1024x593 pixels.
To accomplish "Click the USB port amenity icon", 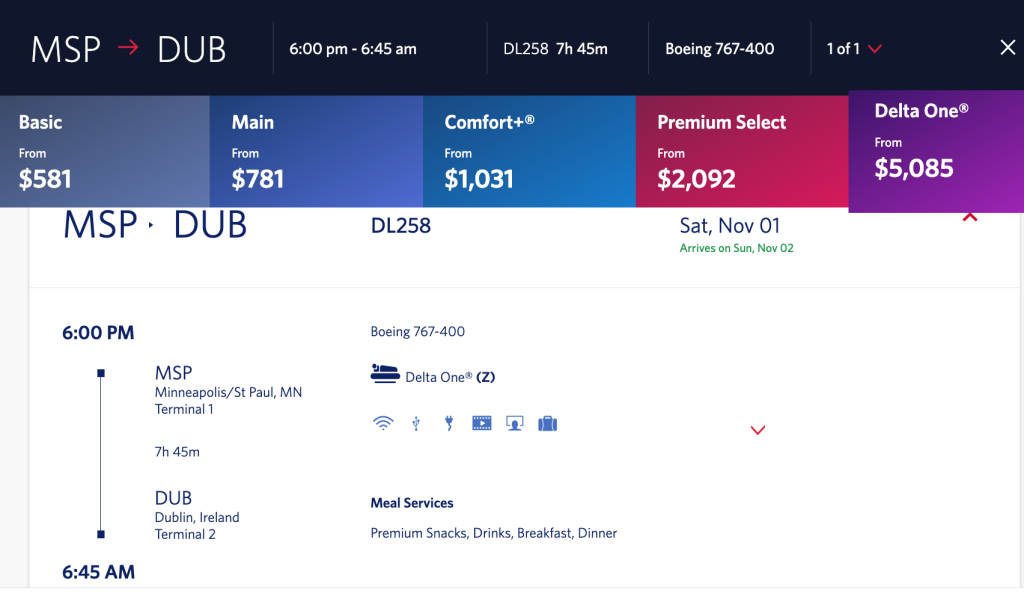I will [x=416, y=424].
